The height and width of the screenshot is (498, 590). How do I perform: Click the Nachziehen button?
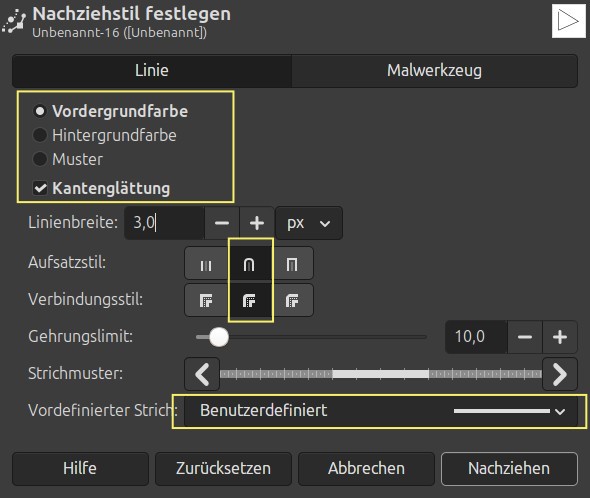[x=509, y=469]
